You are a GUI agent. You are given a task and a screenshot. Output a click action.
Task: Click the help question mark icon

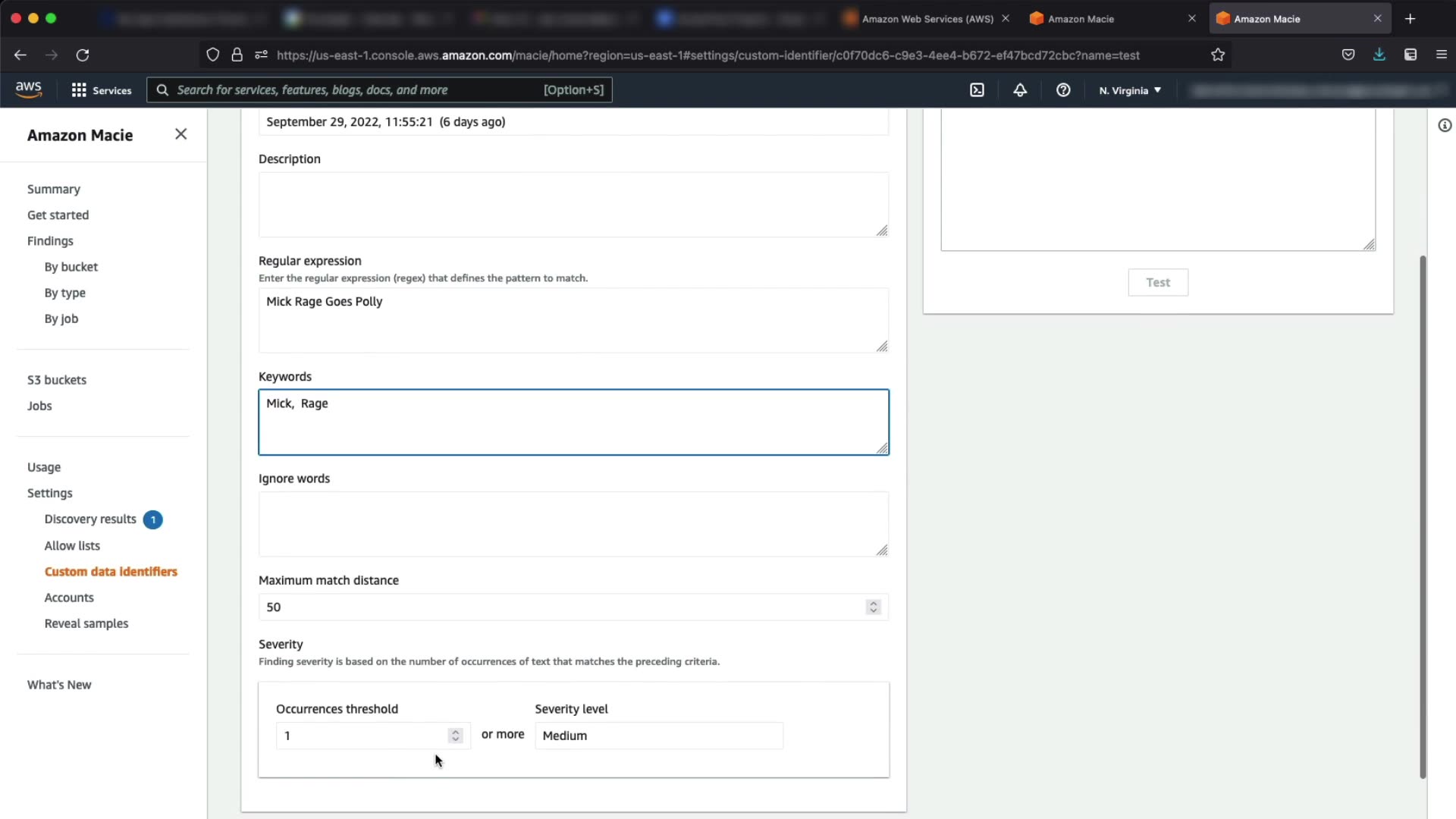1063,90
